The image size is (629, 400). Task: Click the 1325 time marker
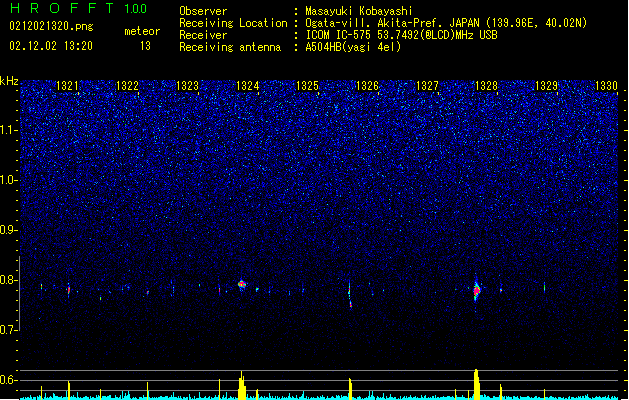coord(307,86)
